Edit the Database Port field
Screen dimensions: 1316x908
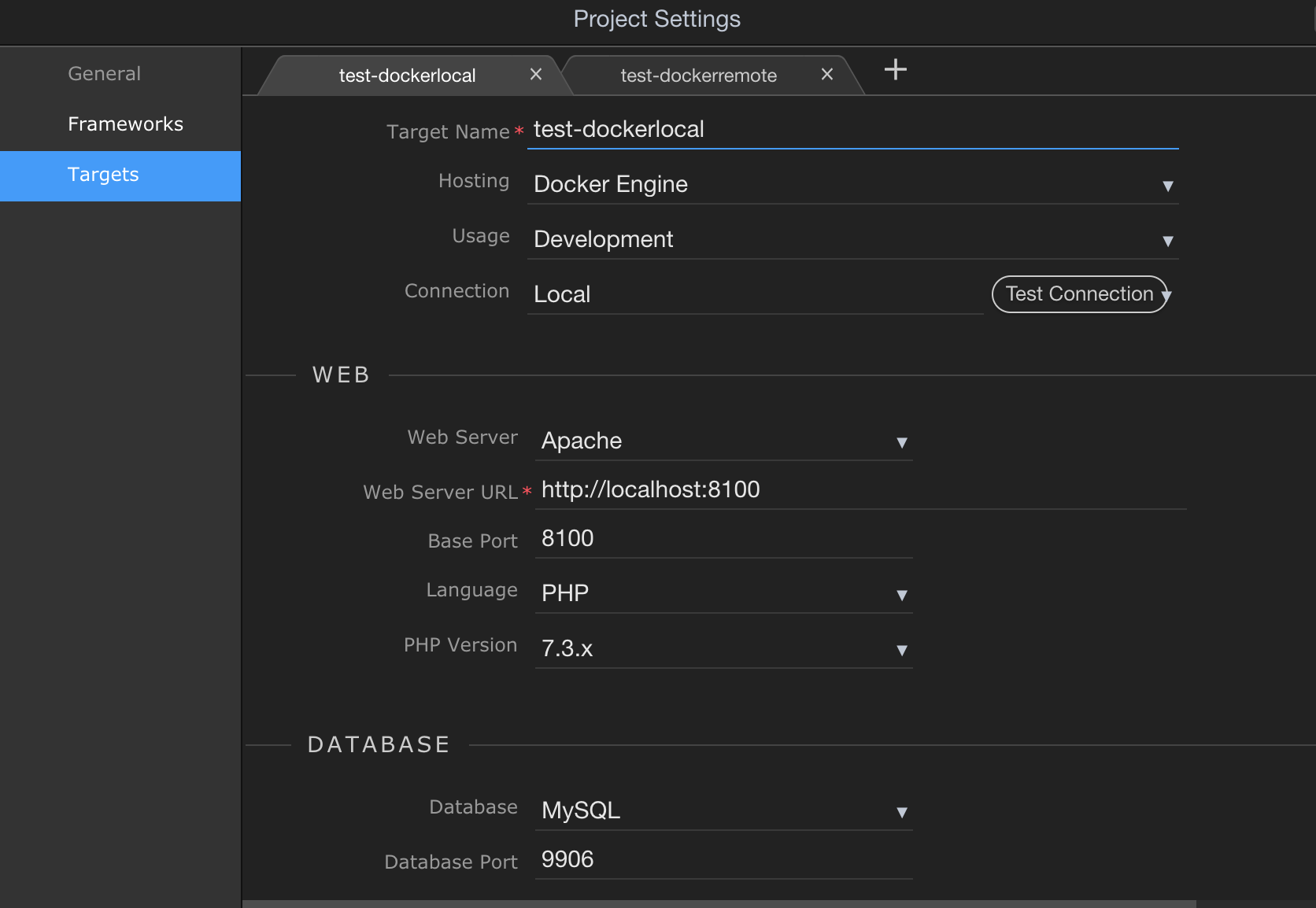[723, 860]
